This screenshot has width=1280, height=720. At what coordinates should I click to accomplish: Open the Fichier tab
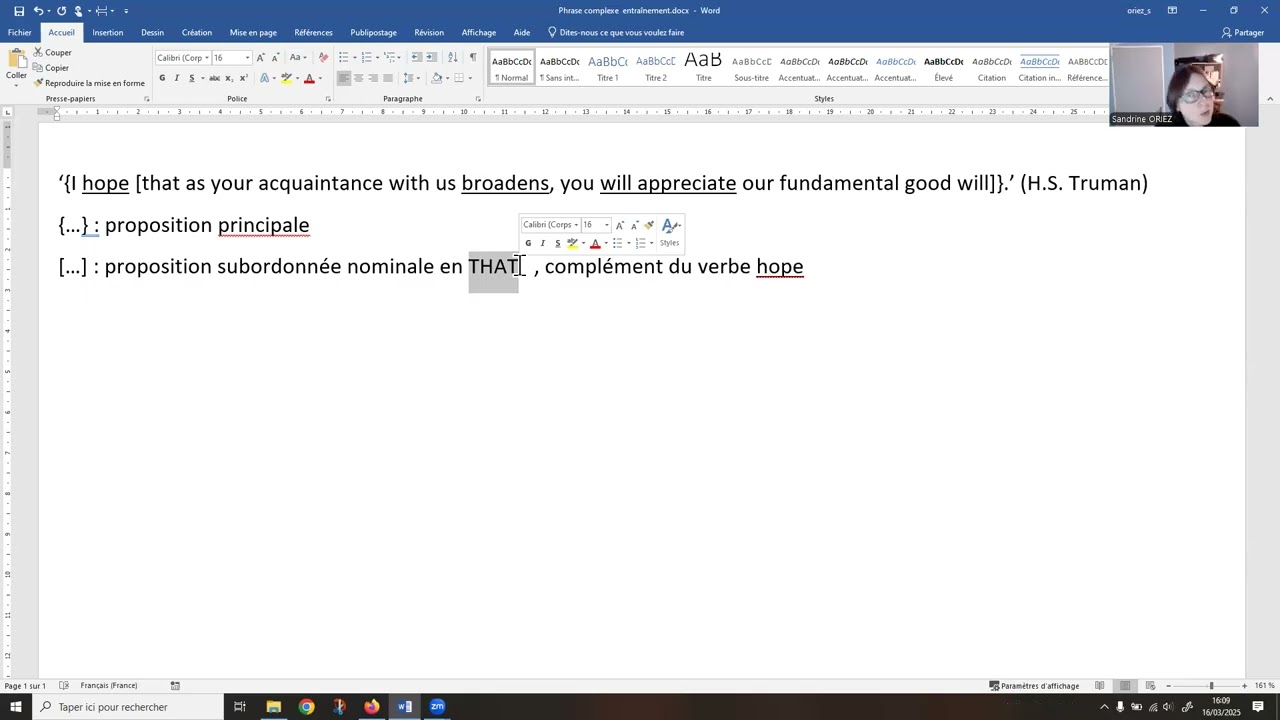pyautogui.click(x=20, y=32)
